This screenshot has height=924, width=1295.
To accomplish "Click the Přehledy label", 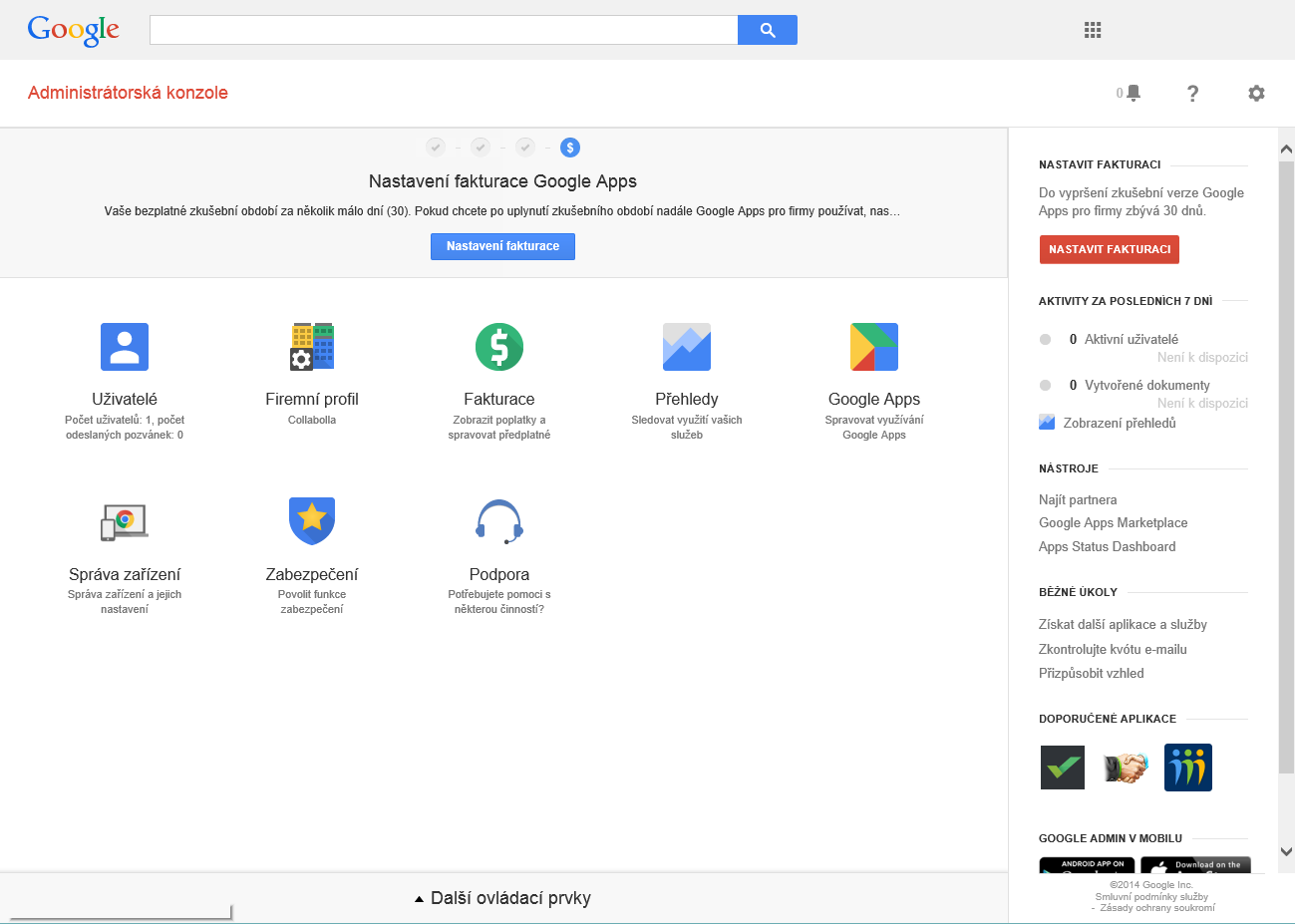I will pos(687,399).
